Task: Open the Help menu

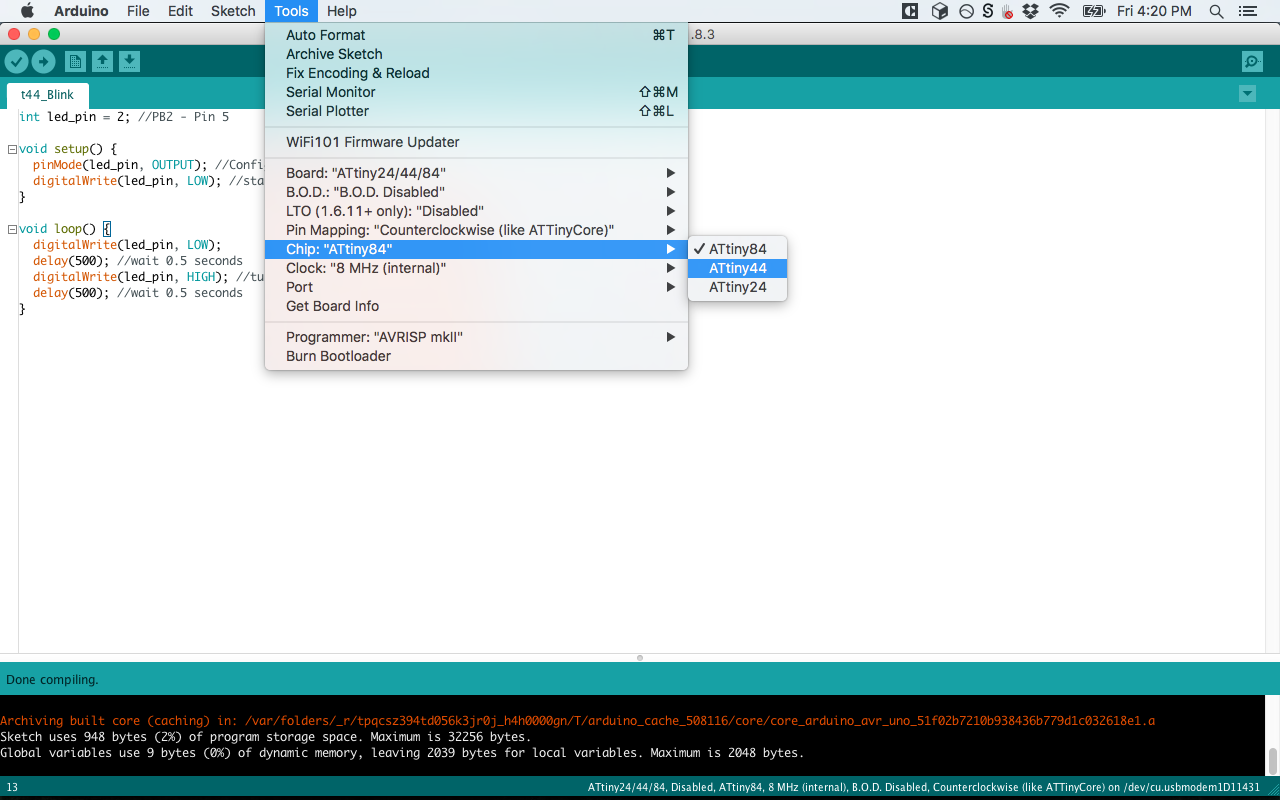Action: 342,11
